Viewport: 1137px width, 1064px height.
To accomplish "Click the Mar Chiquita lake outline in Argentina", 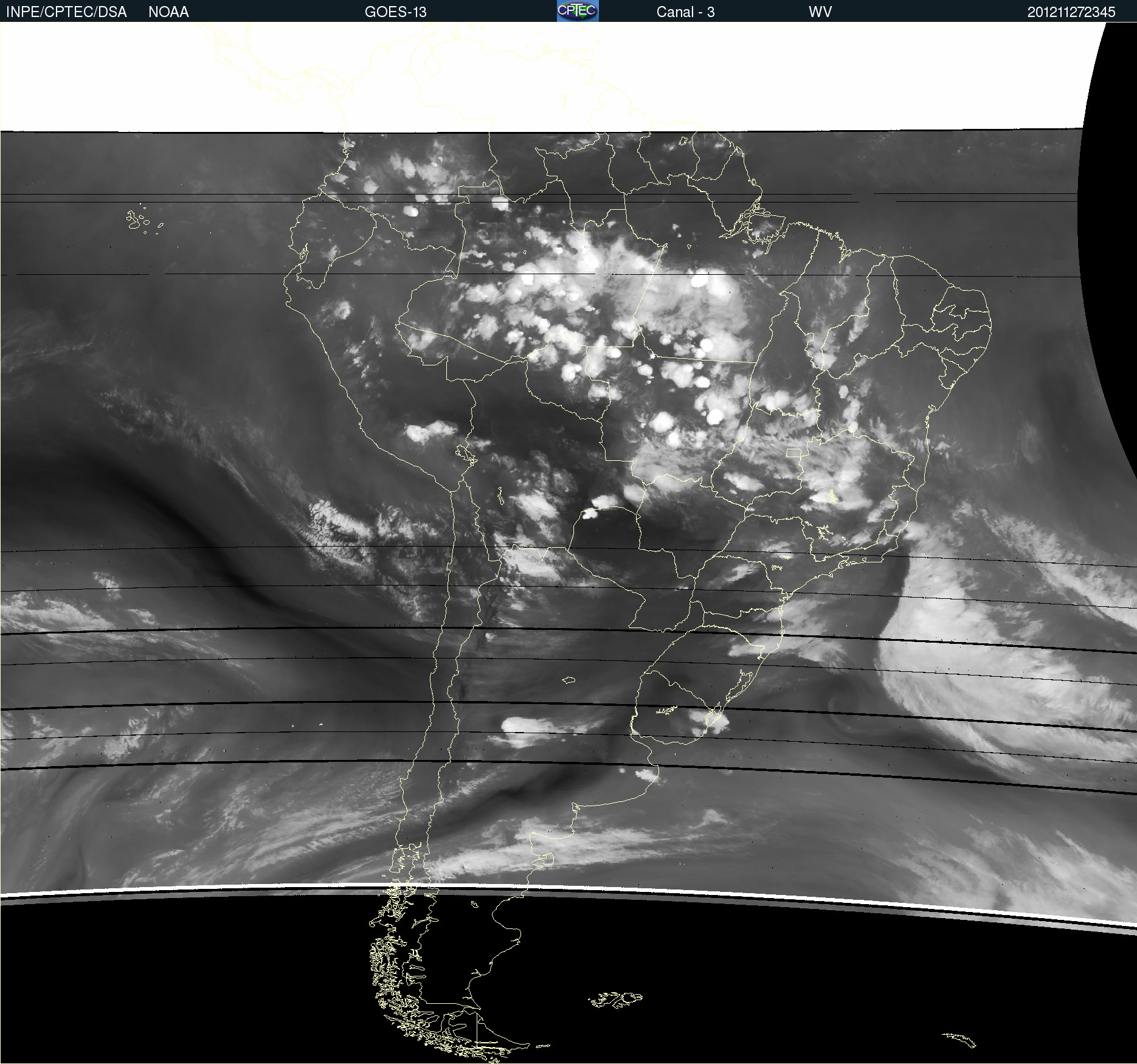I will click(x=568, y=680).
